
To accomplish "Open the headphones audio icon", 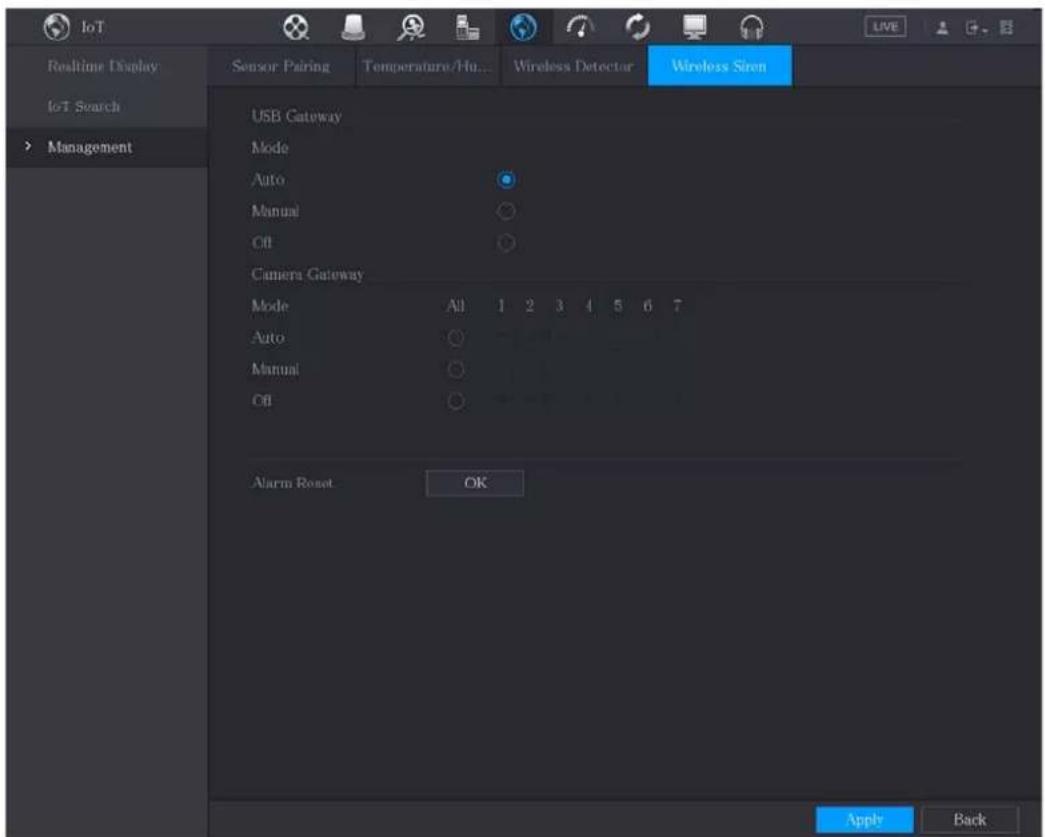I will pyautogui.click(x=752, y=27).
